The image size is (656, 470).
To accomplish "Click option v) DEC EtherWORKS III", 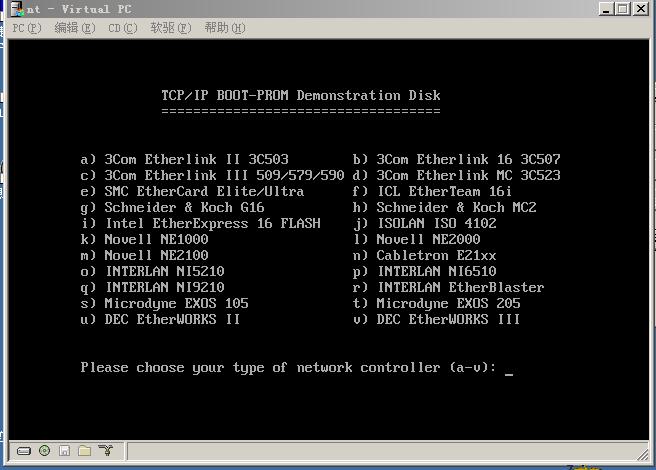I will point(436,319).
